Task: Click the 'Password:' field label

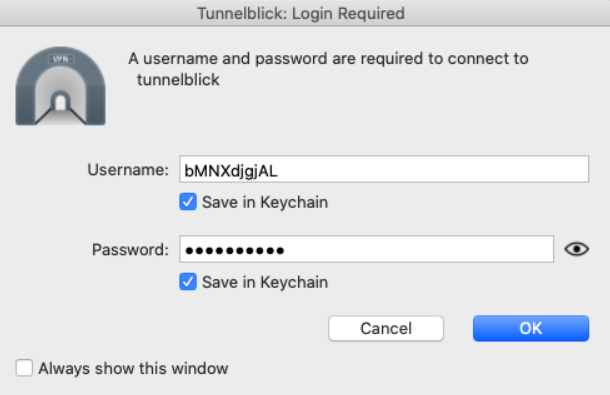Action: pos(130,249)
